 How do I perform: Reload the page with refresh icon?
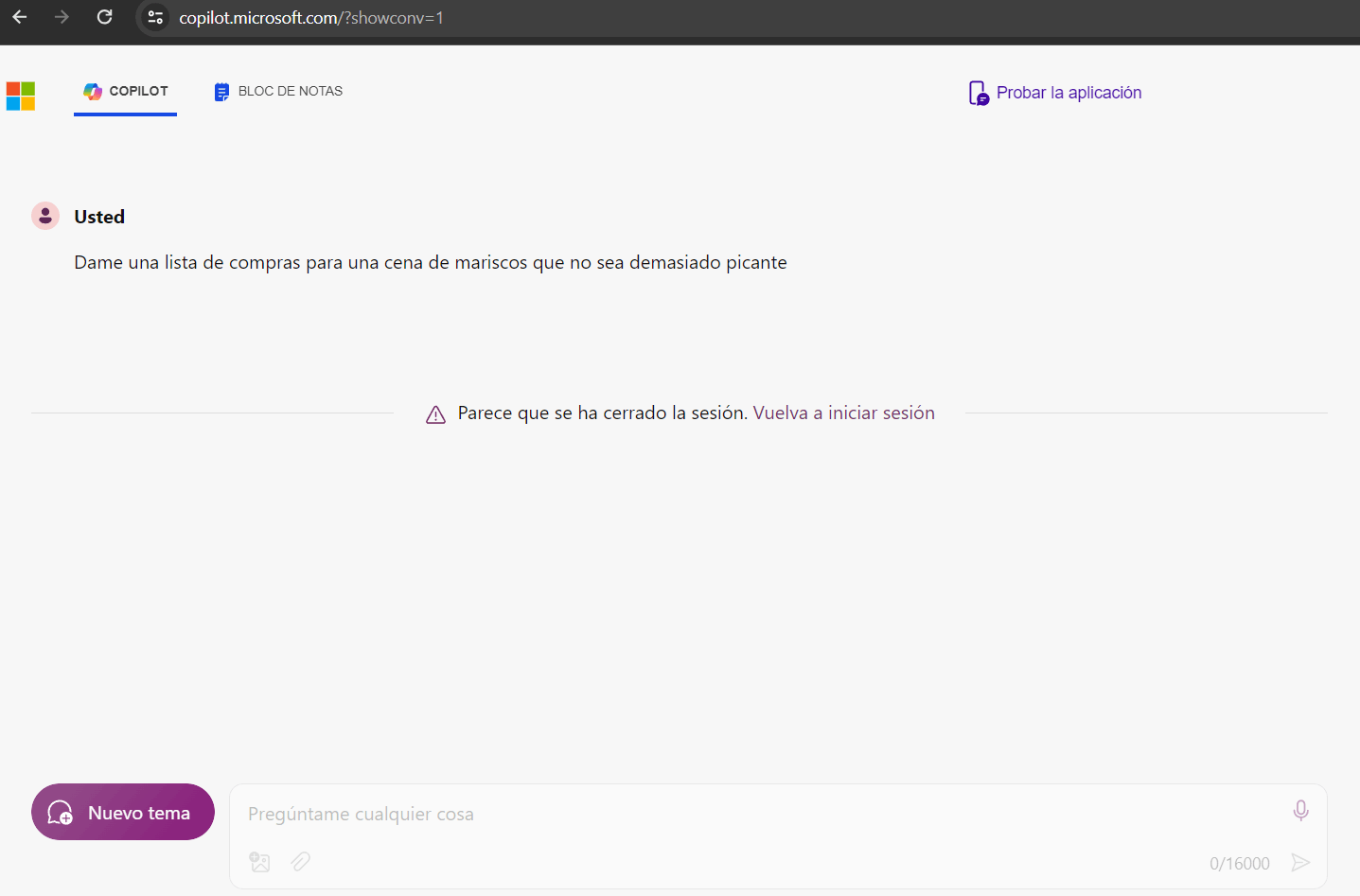pyautogui.click(x=105, y=17)
